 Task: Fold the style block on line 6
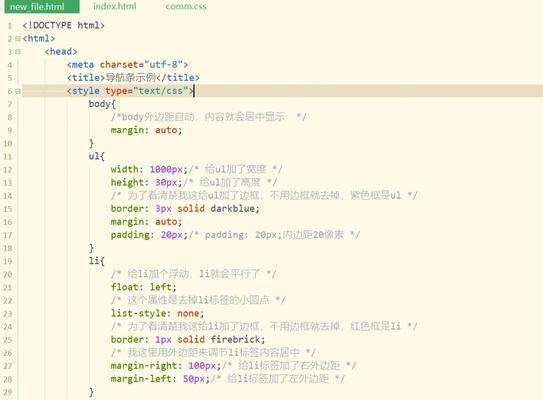pos(18,91)
